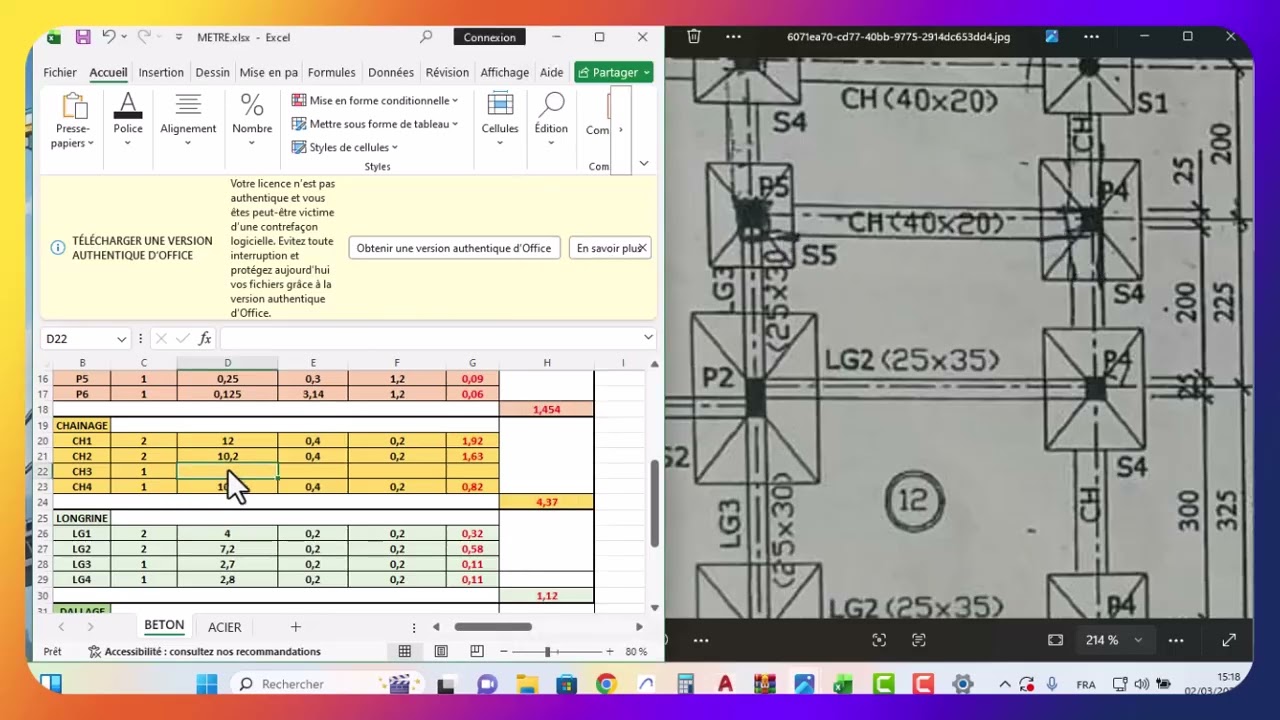This screenshot has width=1280, height=720.
Task: Click the Accessibilité status bar message
Action: [x=205, y=652]
